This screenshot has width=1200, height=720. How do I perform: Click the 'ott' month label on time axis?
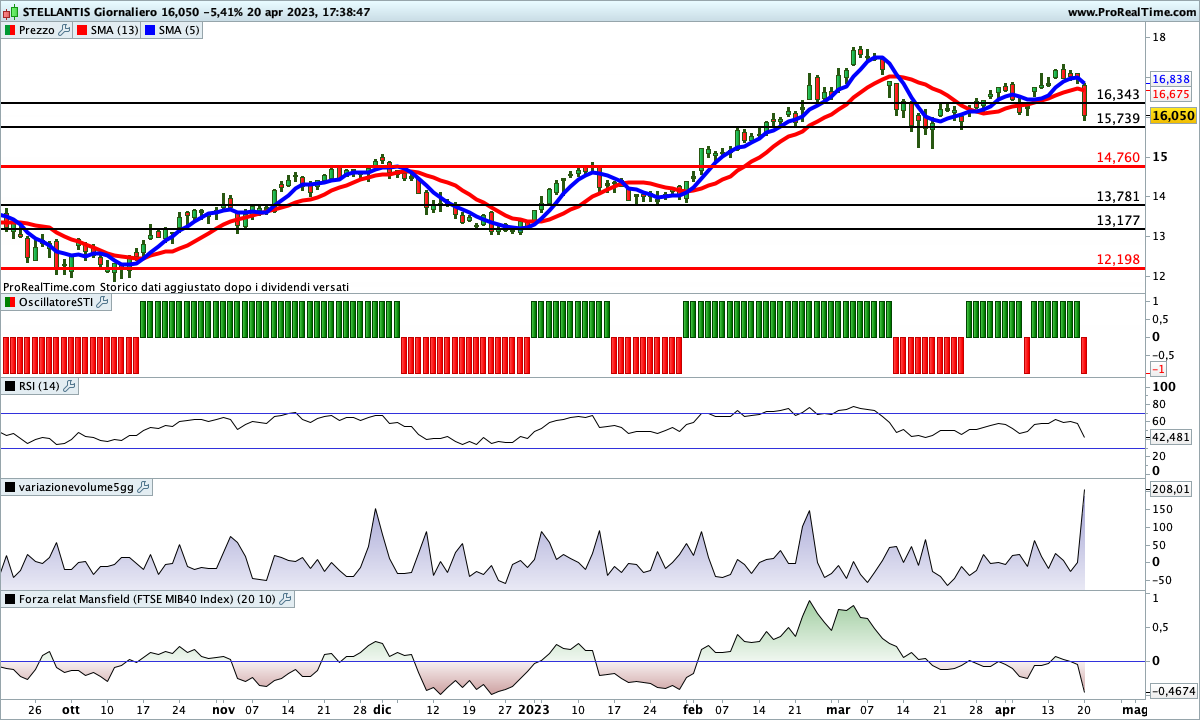(x=71, y=709)
